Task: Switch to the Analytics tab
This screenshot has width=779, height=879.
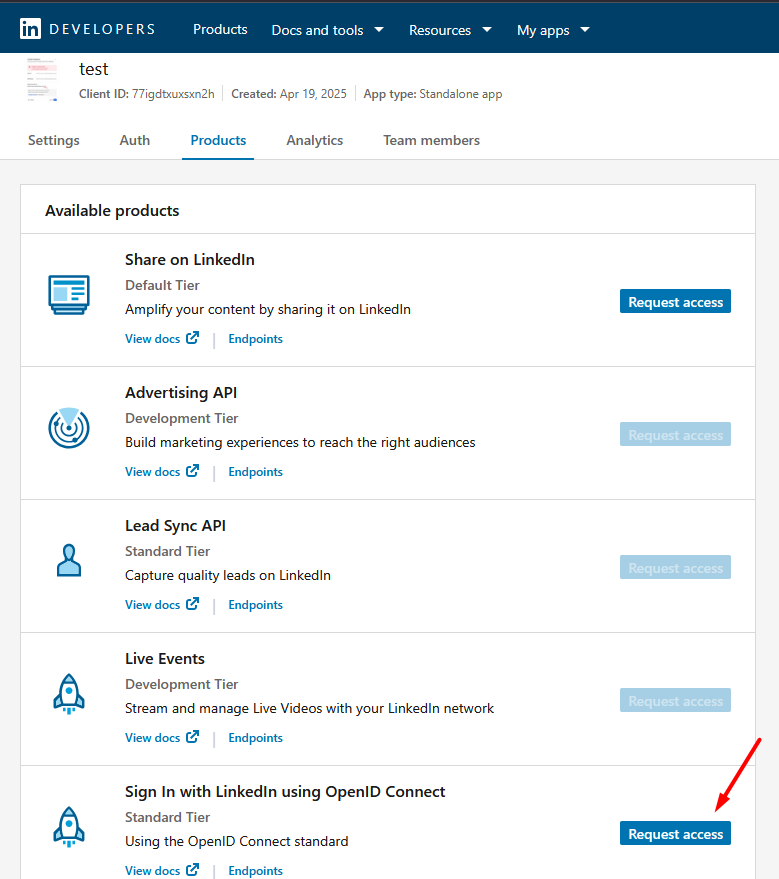Action: tap(314, 140)
